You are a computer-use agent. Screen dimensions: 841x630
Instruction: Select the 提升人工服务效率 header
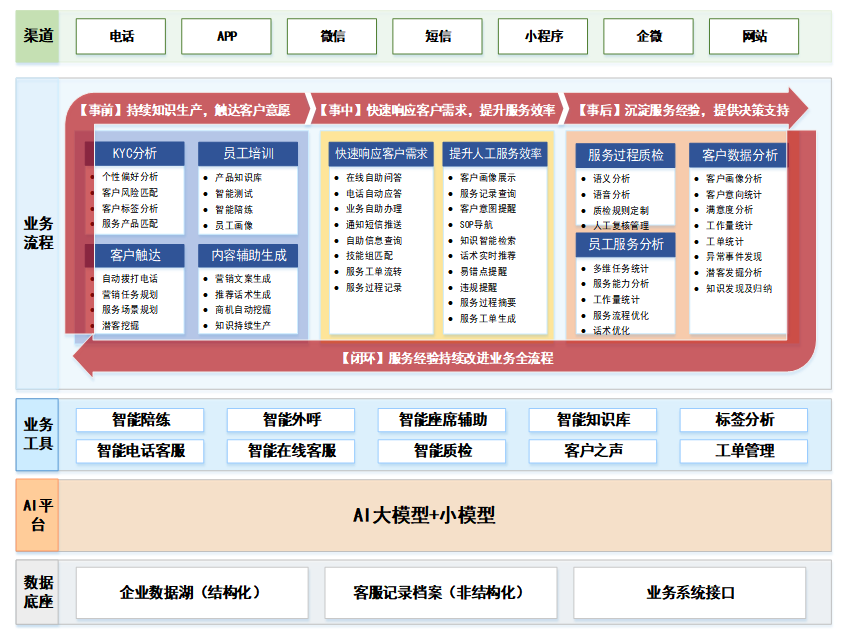point(495,154)
